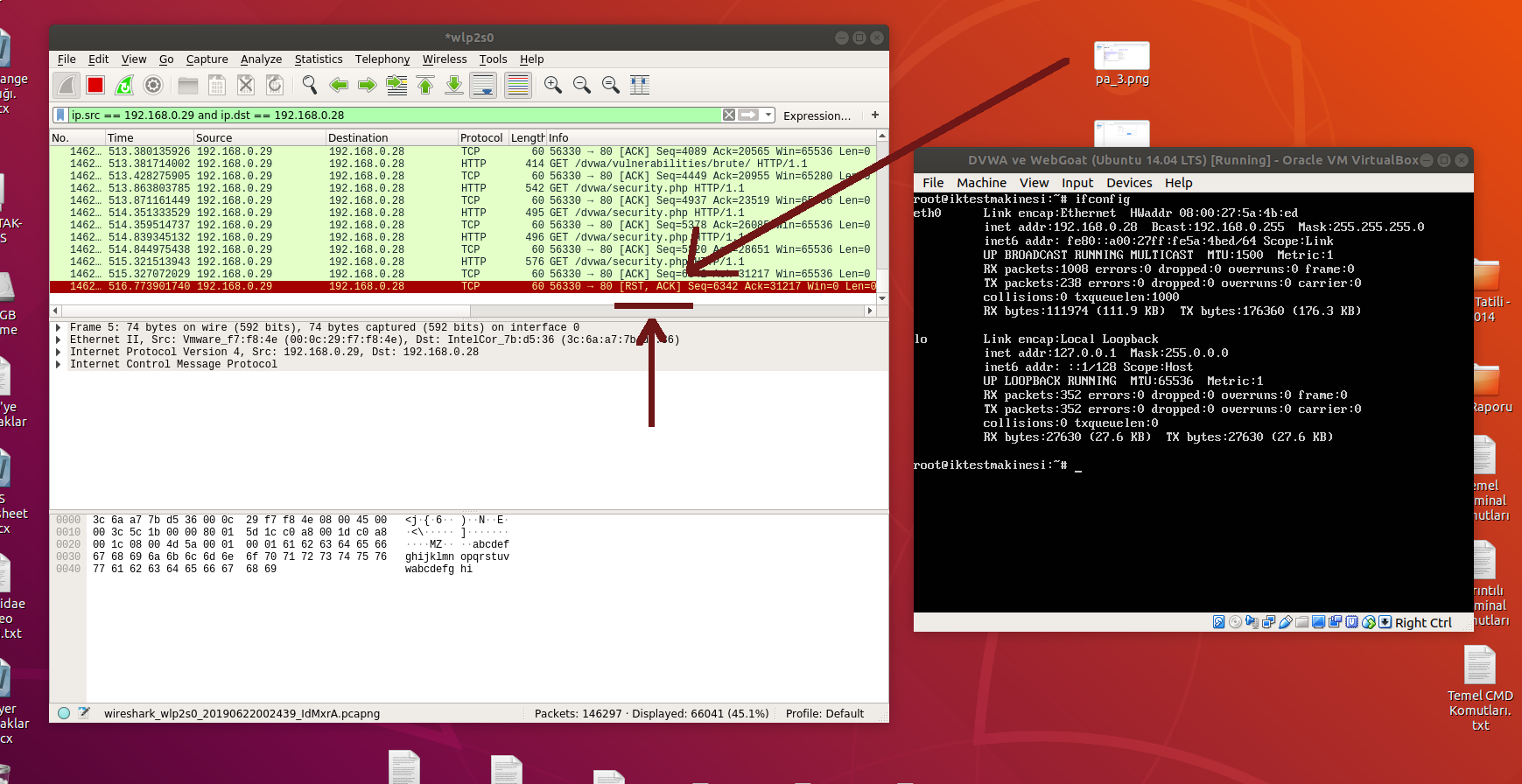
Task: Toggle packet list colorization
Action: point(518,85)
